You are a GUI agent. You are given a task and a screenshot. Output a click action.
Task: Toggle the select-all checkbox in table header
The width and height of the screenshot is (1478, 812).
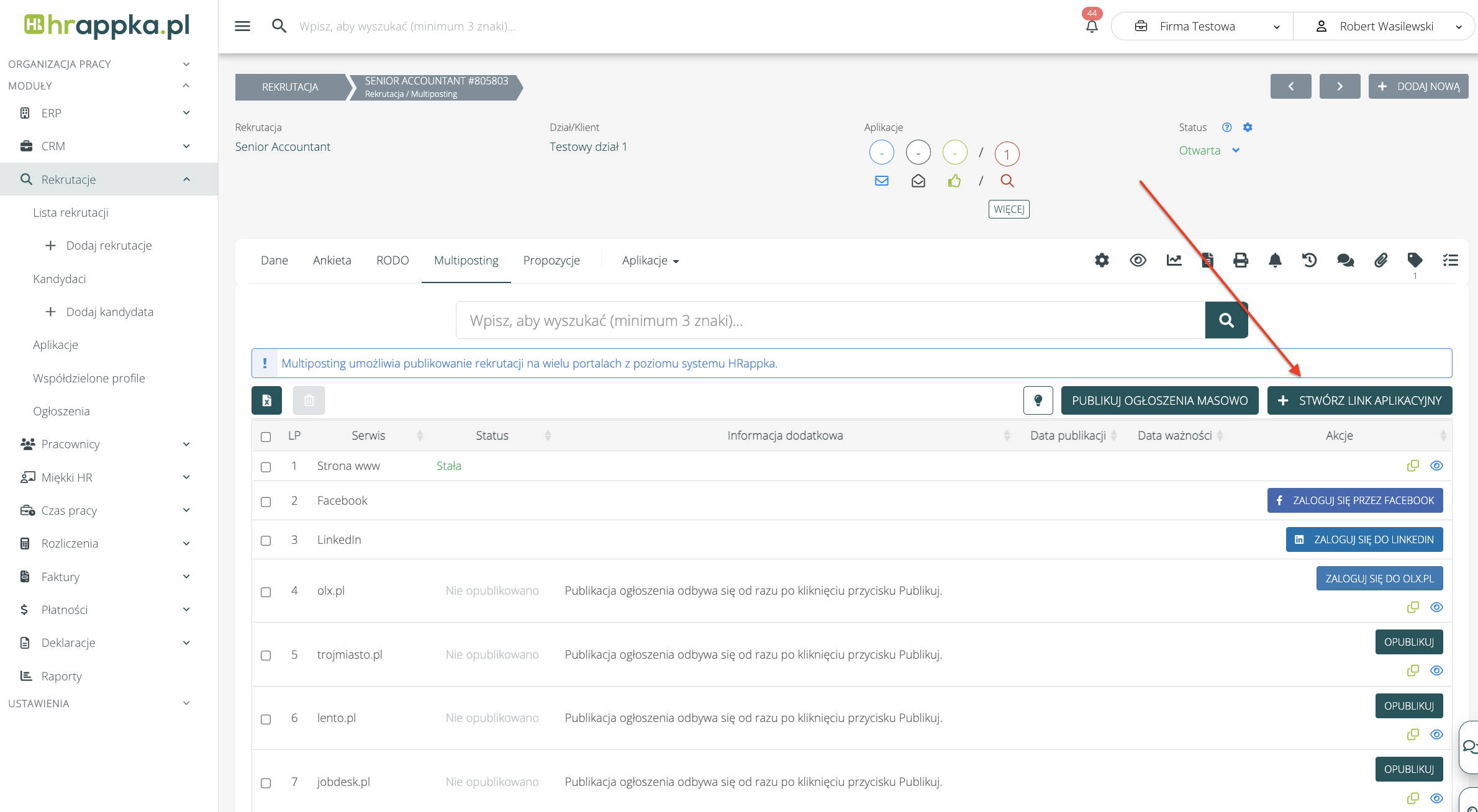pos(266,436)
